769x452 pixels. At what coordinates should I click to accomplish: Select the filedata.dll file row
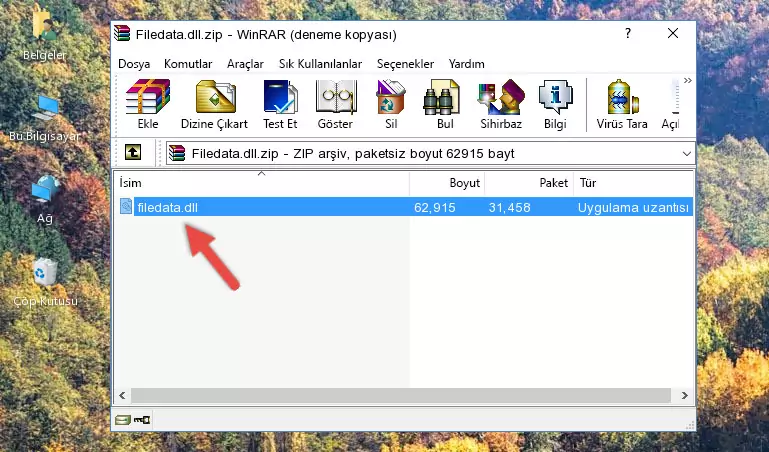[x=404, y=207]
